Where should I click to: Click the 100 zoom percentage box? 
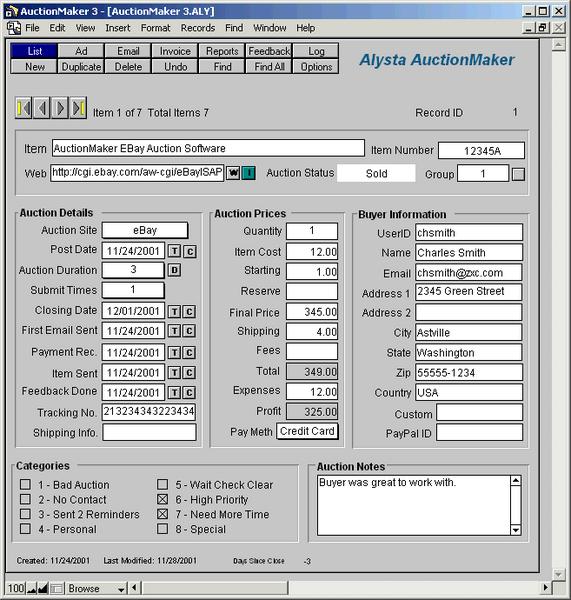coord(16,588)
